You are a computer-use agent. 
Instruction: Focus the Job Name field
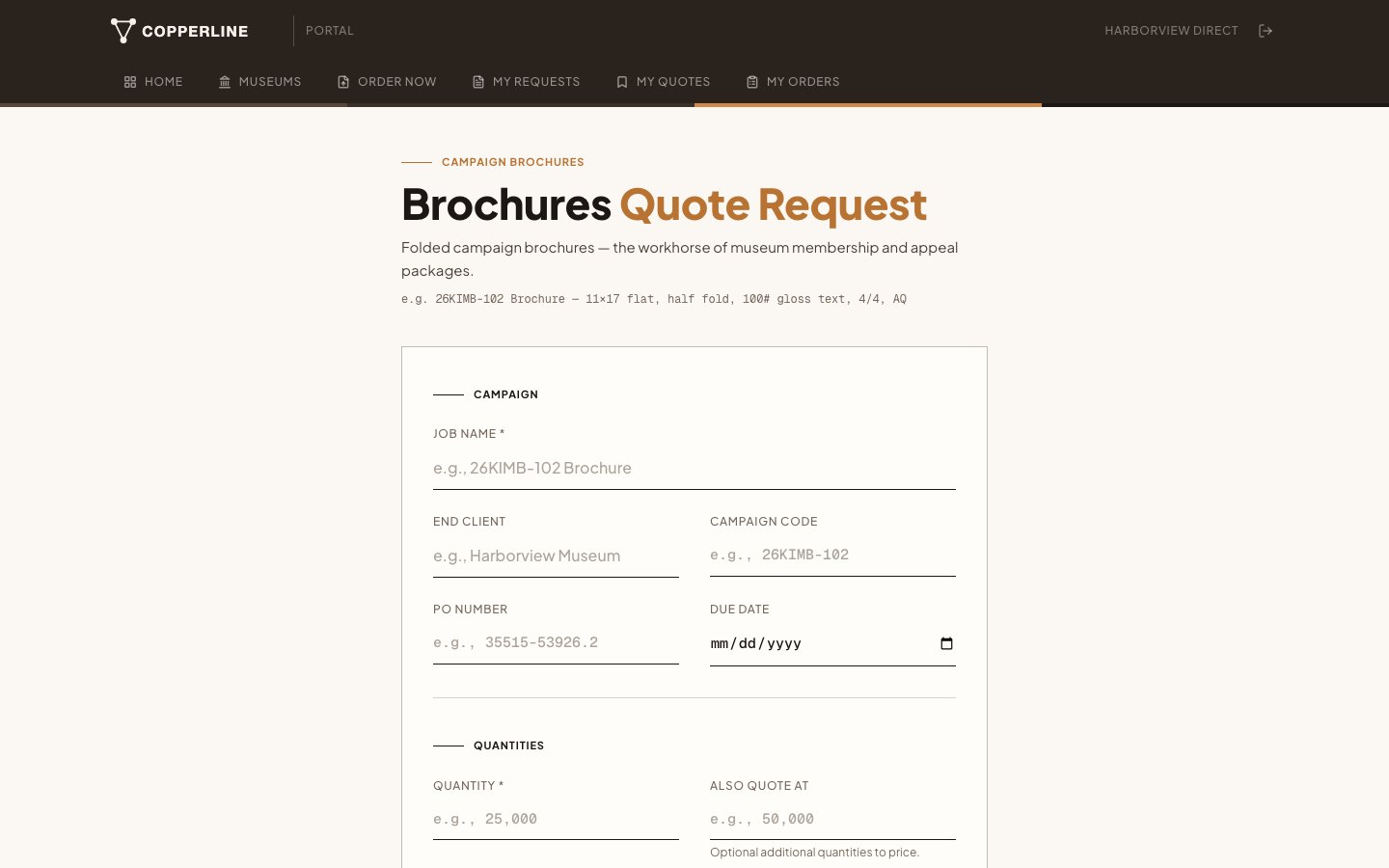tap(694, 469)
